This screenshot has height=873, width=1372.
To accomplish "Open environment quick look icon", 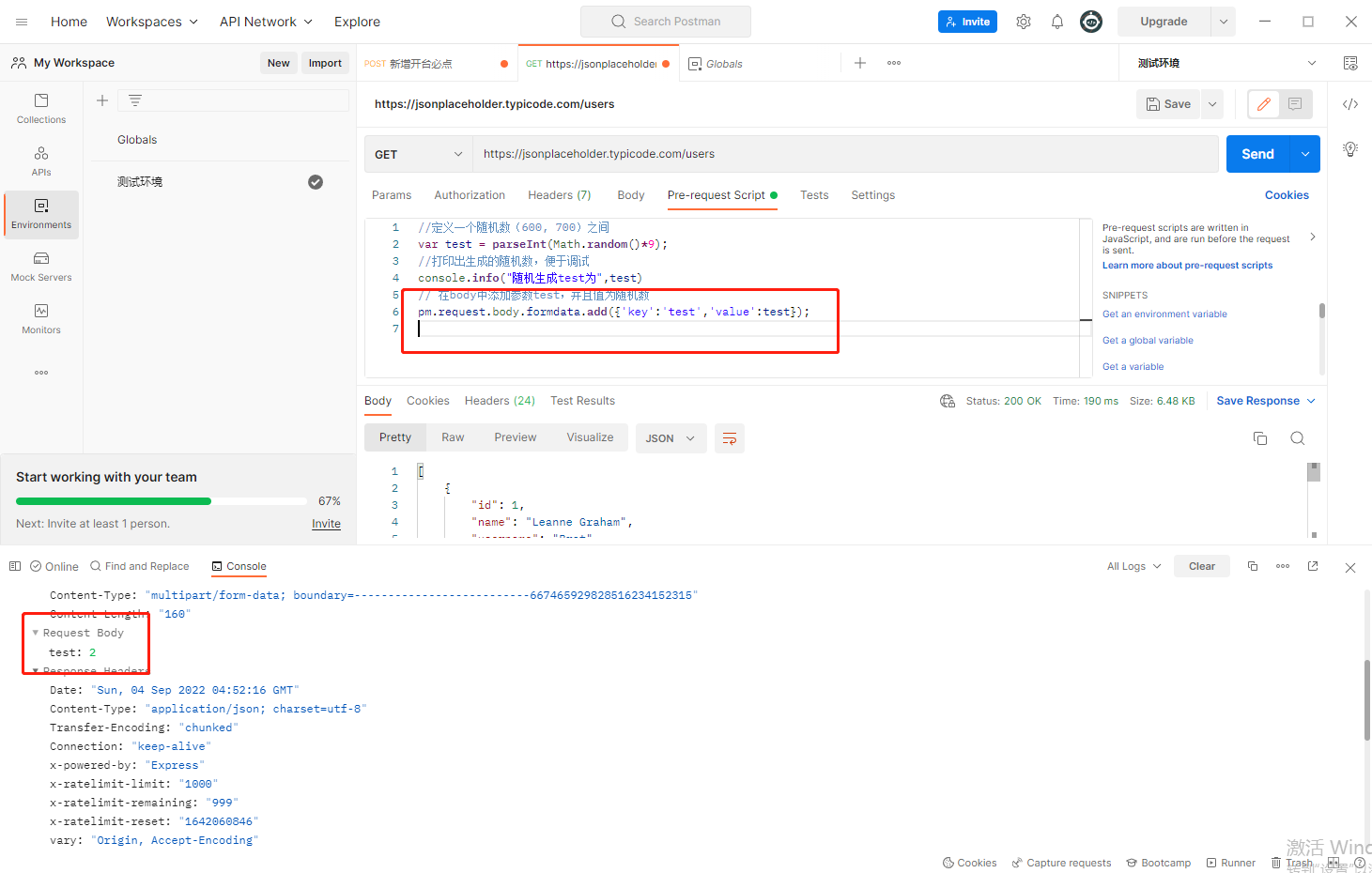I will 1350,63.
